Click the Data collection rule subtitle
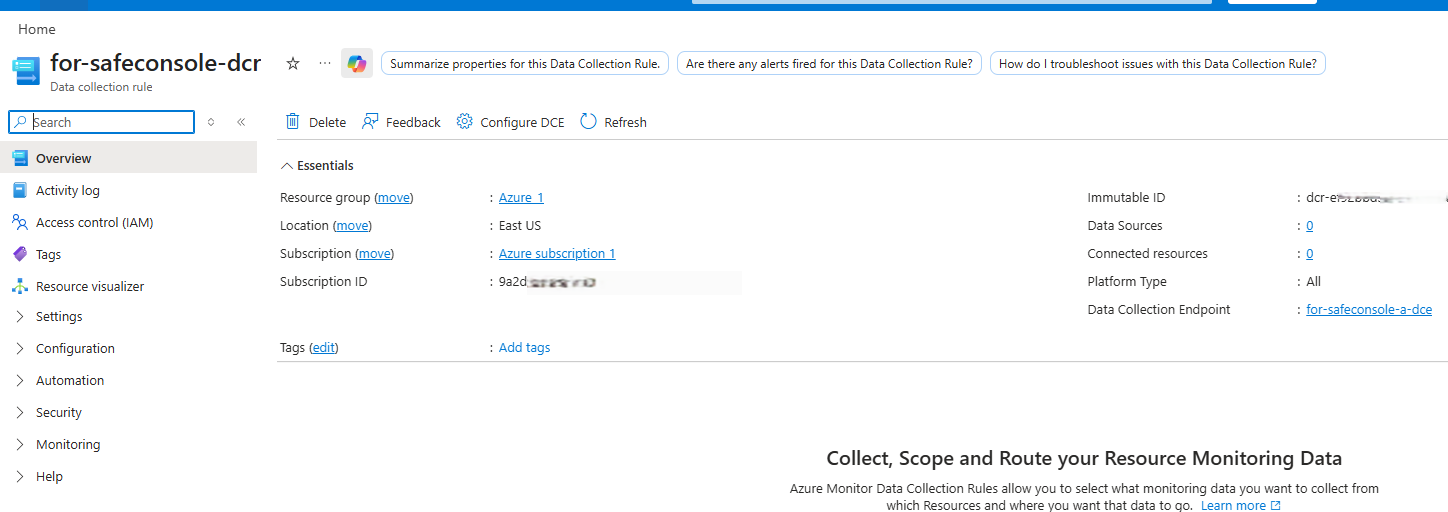 click(101, 87)
